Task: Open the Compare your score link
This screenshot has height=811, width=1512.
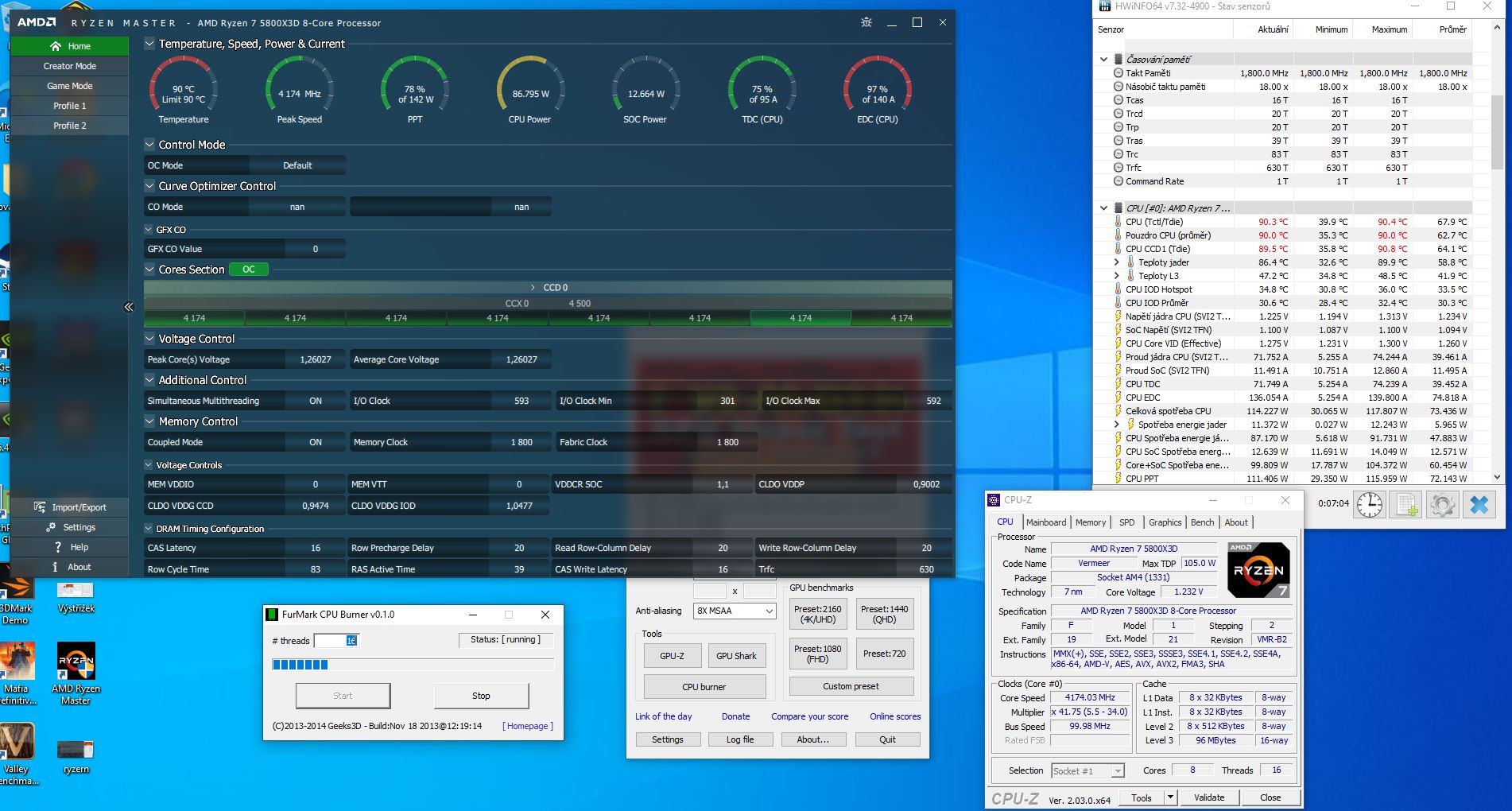Action: pos(809,716)
